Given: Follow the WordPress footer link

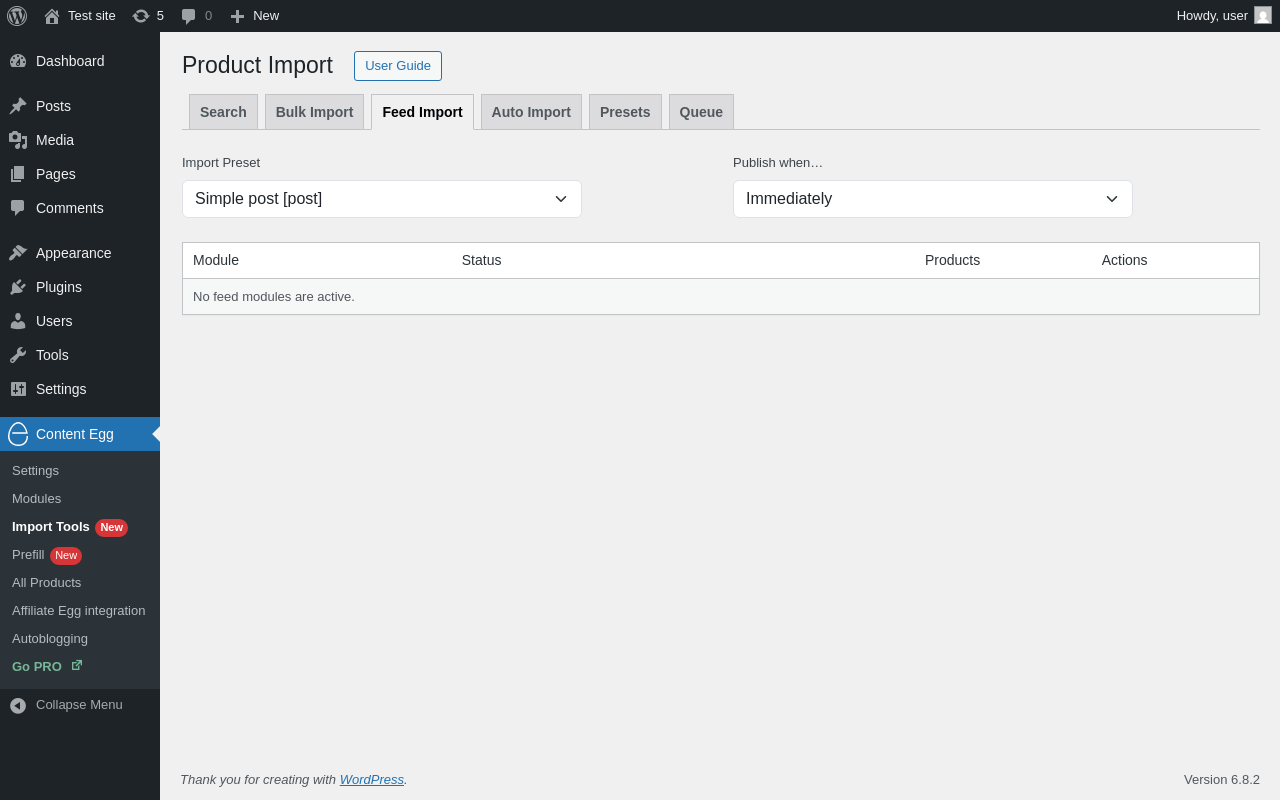Looking at the screenshot, I should 371,780.
